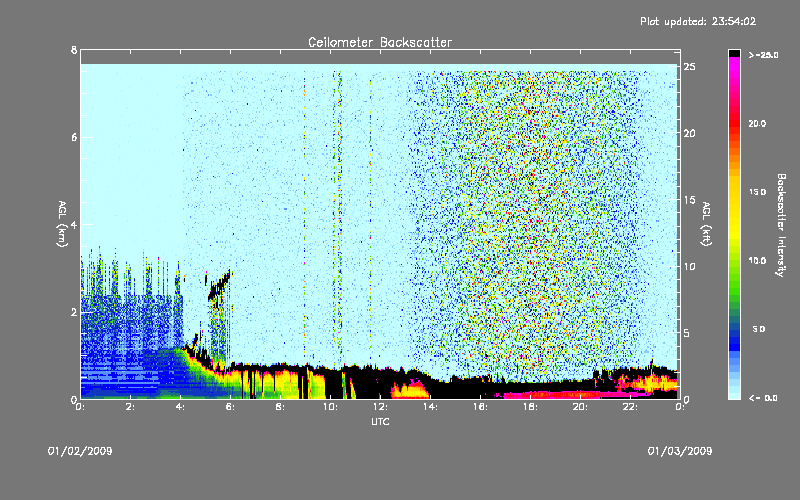Click the "Ceilometer Backscatter" plot title
Viewport: 800px width, 500px height.
click(380, 42)
